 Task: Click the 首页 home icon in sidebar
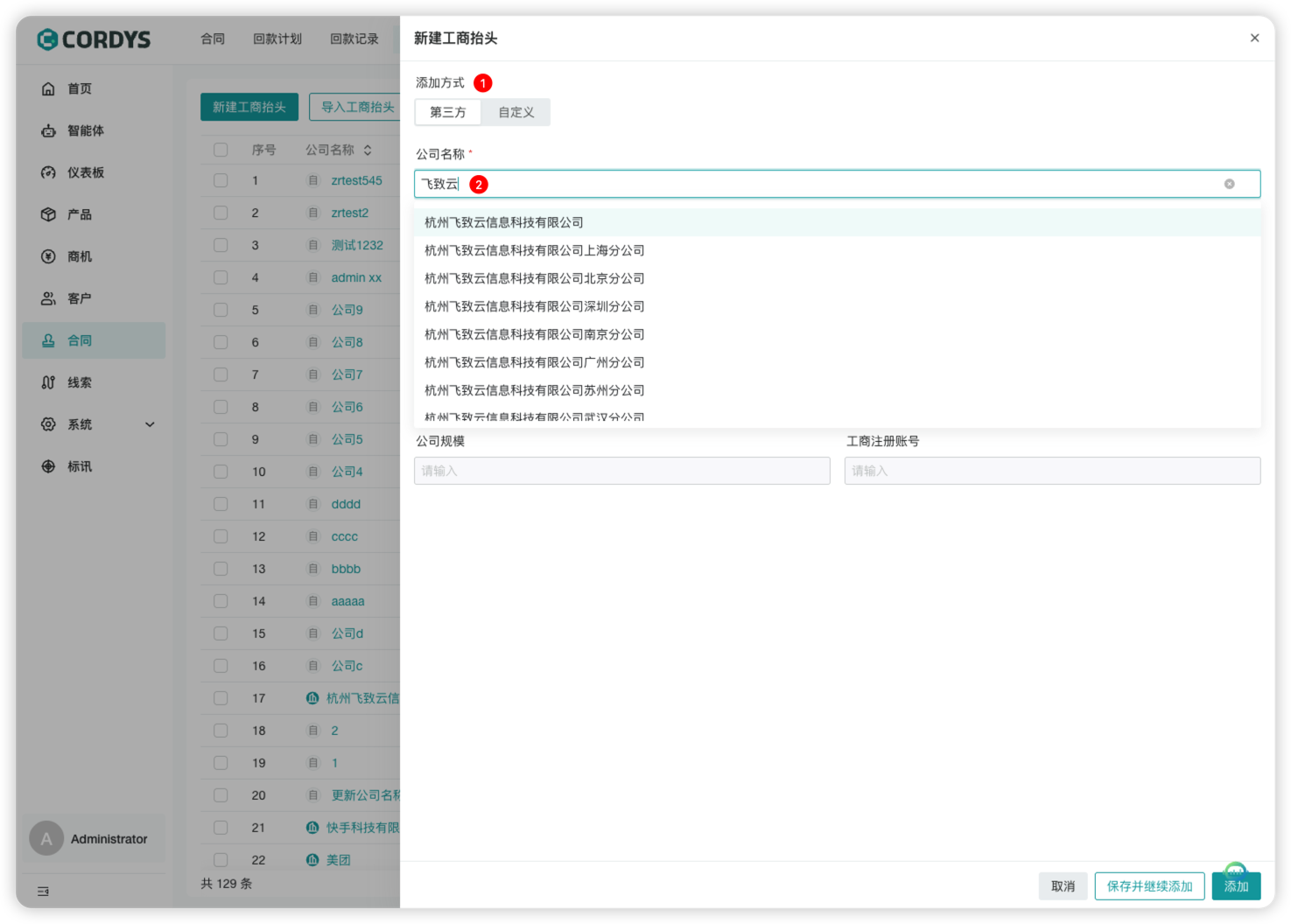tap(48, 88)
